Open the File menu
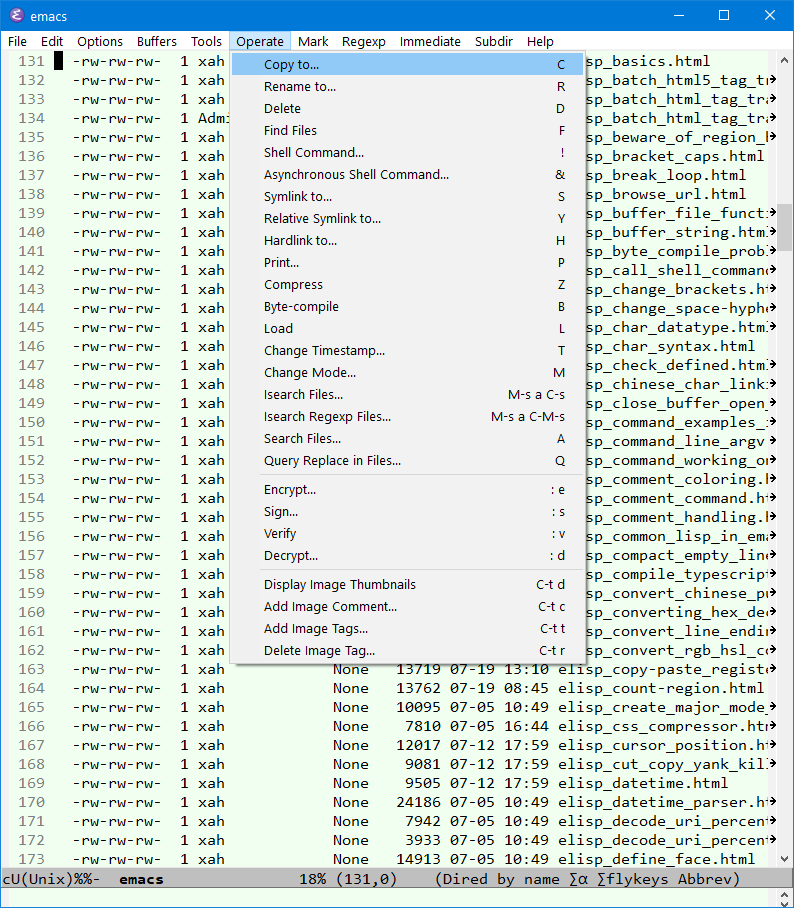Viewport: 794px width, 908px height. 17,42
